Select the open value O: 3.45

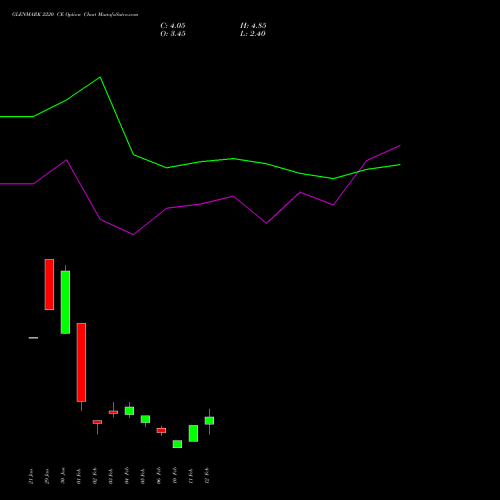pyautogui.click(x=173, y=34)
